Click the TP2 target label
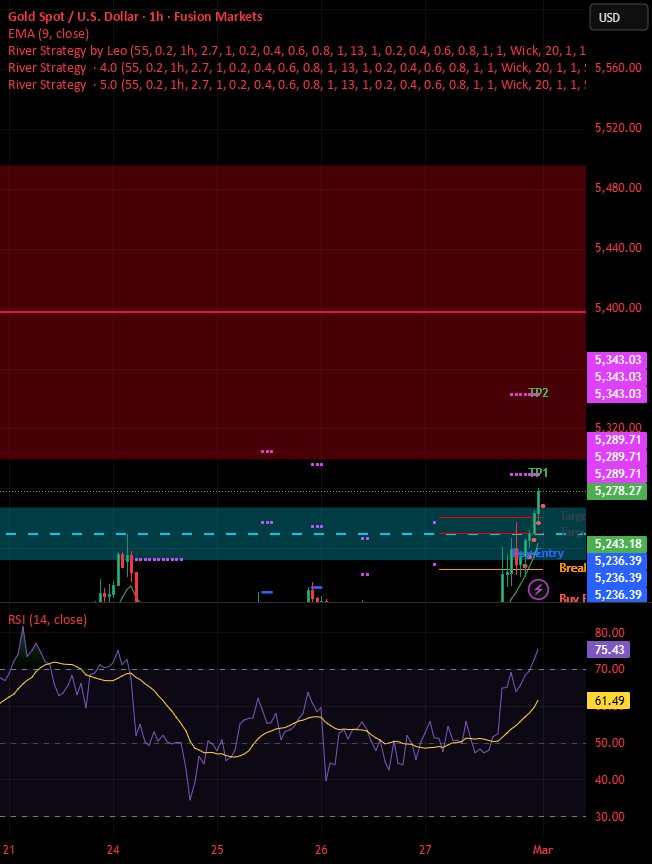This screenshot has width=652, height=864. [x=538, y=392]
